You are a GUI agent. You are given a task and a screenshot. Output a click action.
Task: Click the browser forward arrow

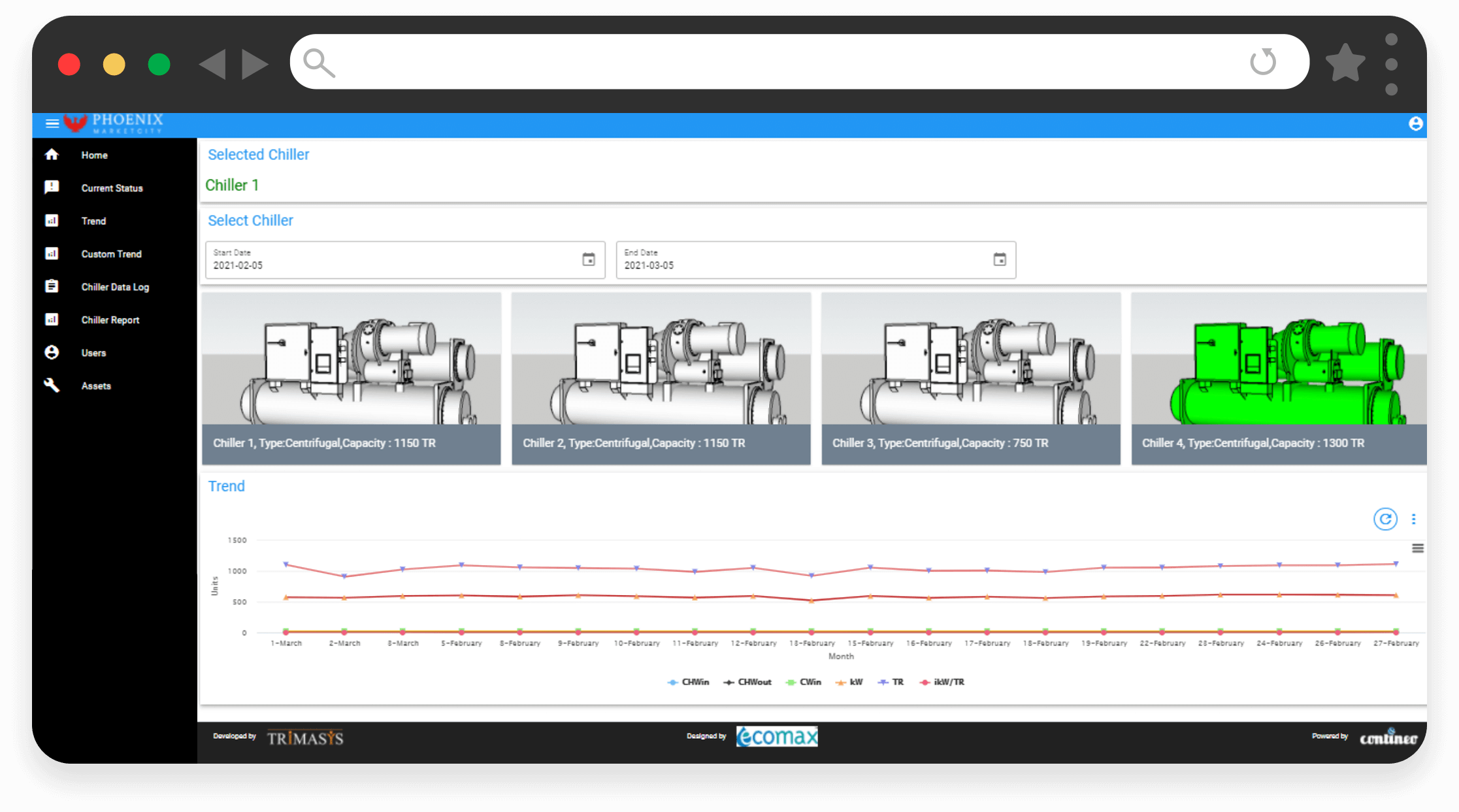[255, 64]
